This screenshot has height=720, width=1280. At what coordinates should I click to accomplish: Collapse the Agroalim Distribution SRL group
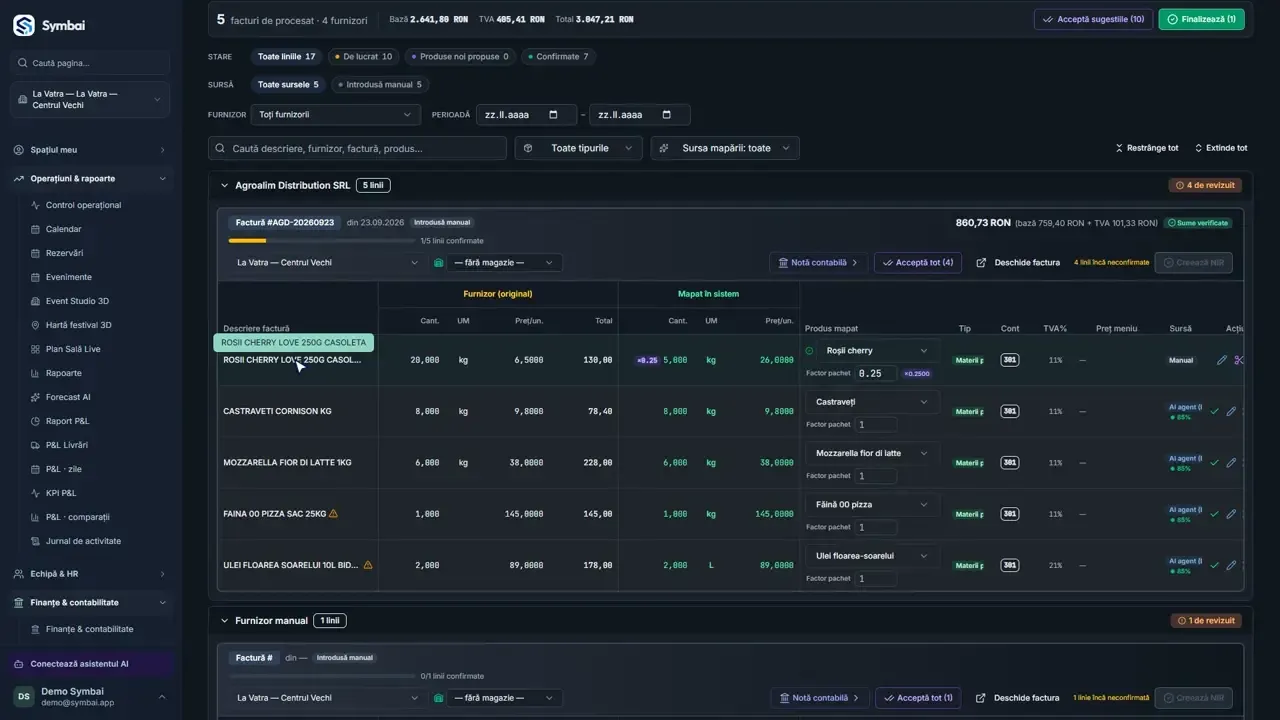pyautogui.click(x=225, y=185)
